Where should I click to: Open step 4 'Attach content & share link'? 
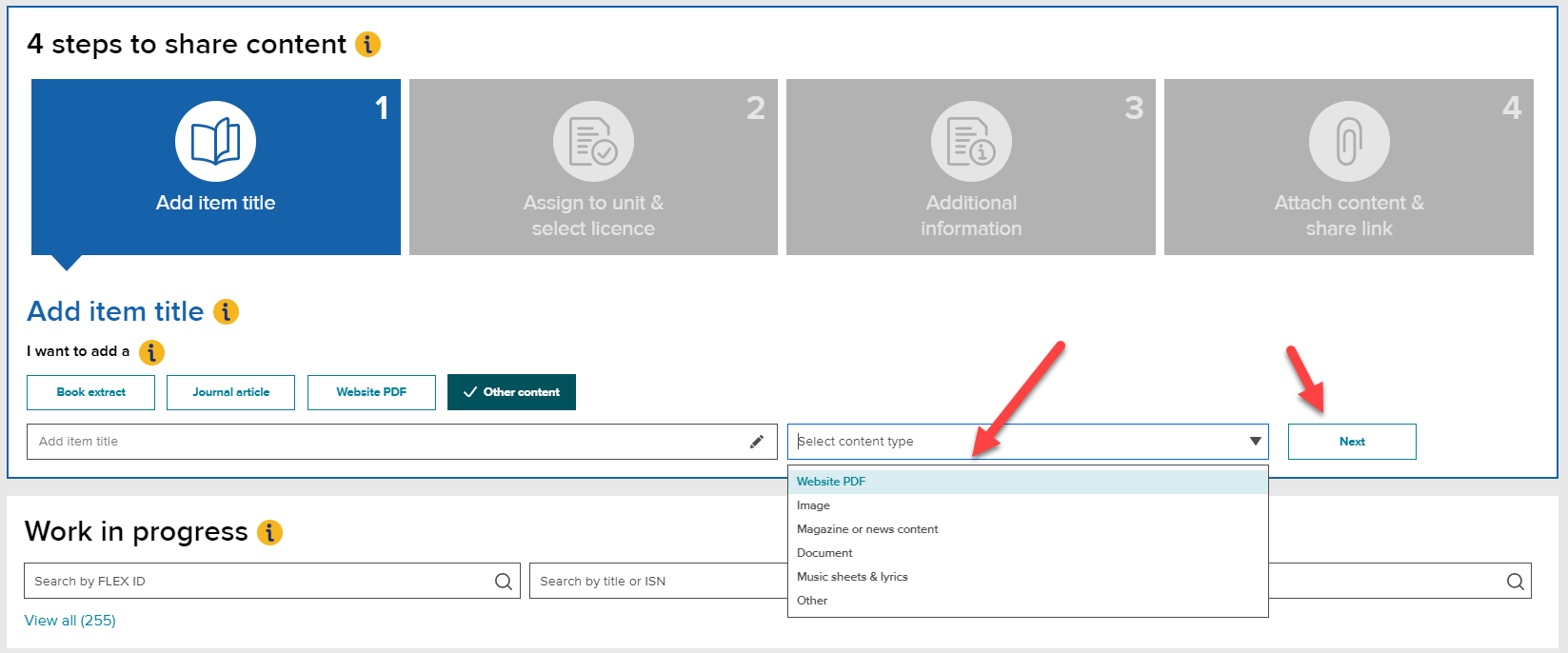click(x=1349, y=167)
